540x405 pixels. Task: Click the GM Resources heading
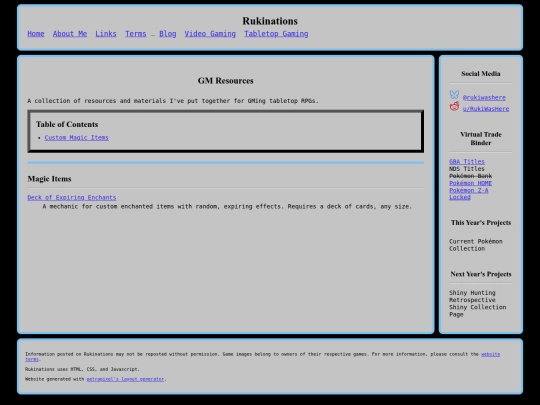(x=226, y=81)
